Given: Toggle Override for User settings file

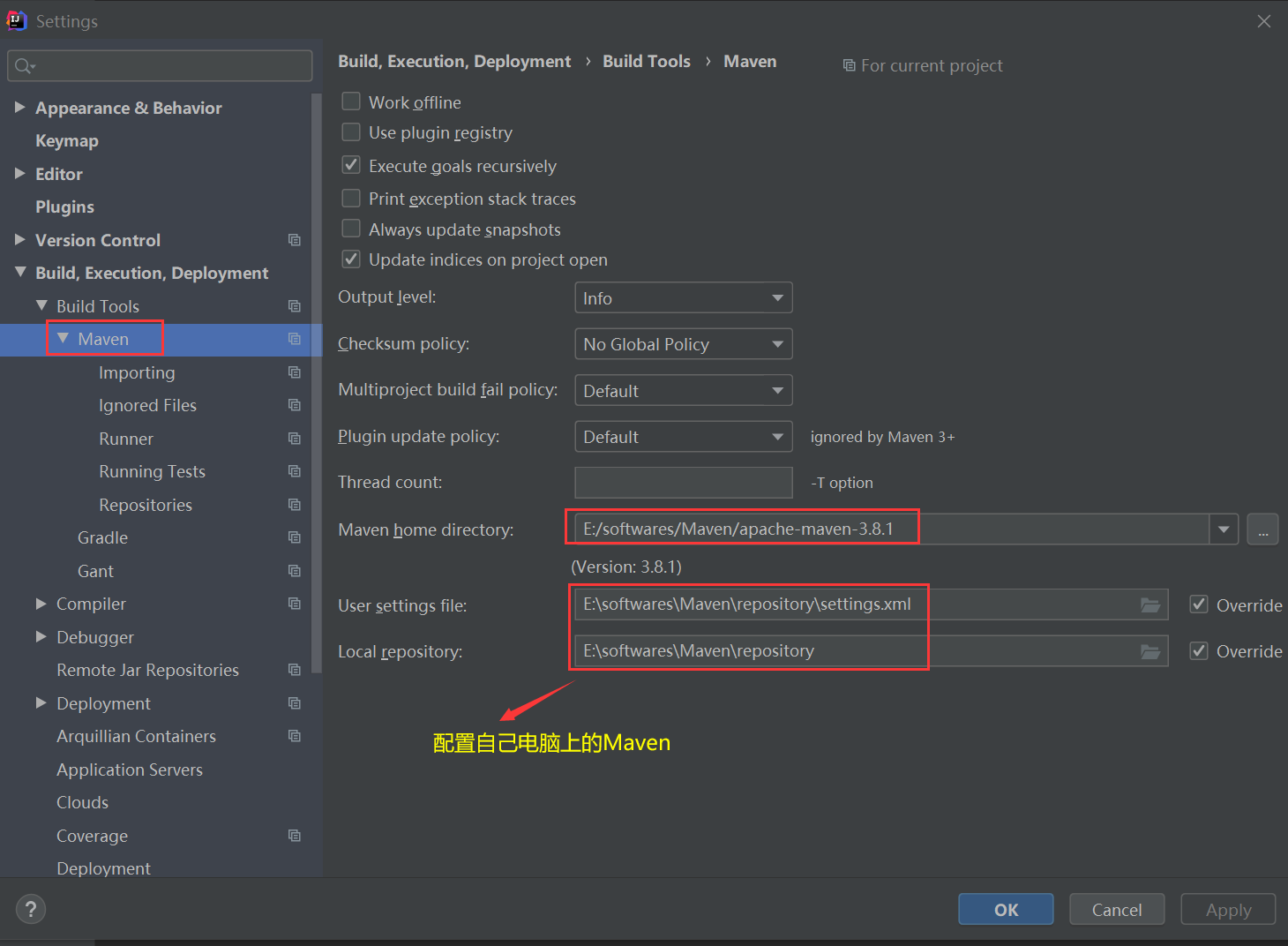Looking at the screenshot, I should coord(1199,604).
